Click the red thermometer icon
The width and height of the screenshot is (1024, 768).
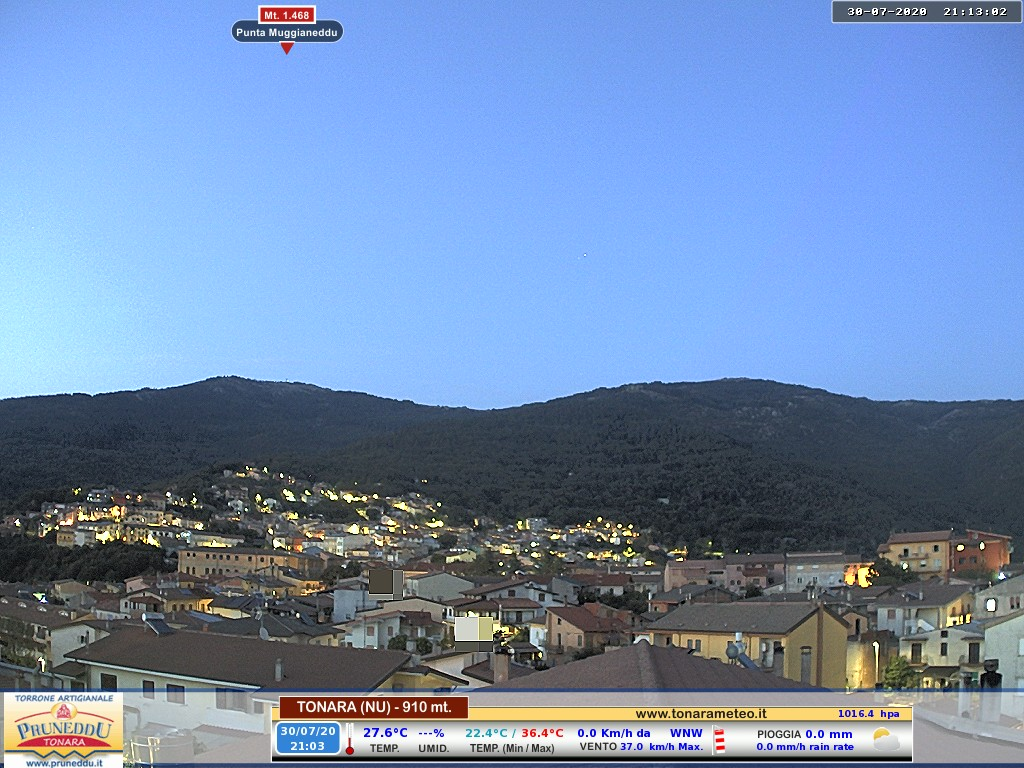[350, 739]
